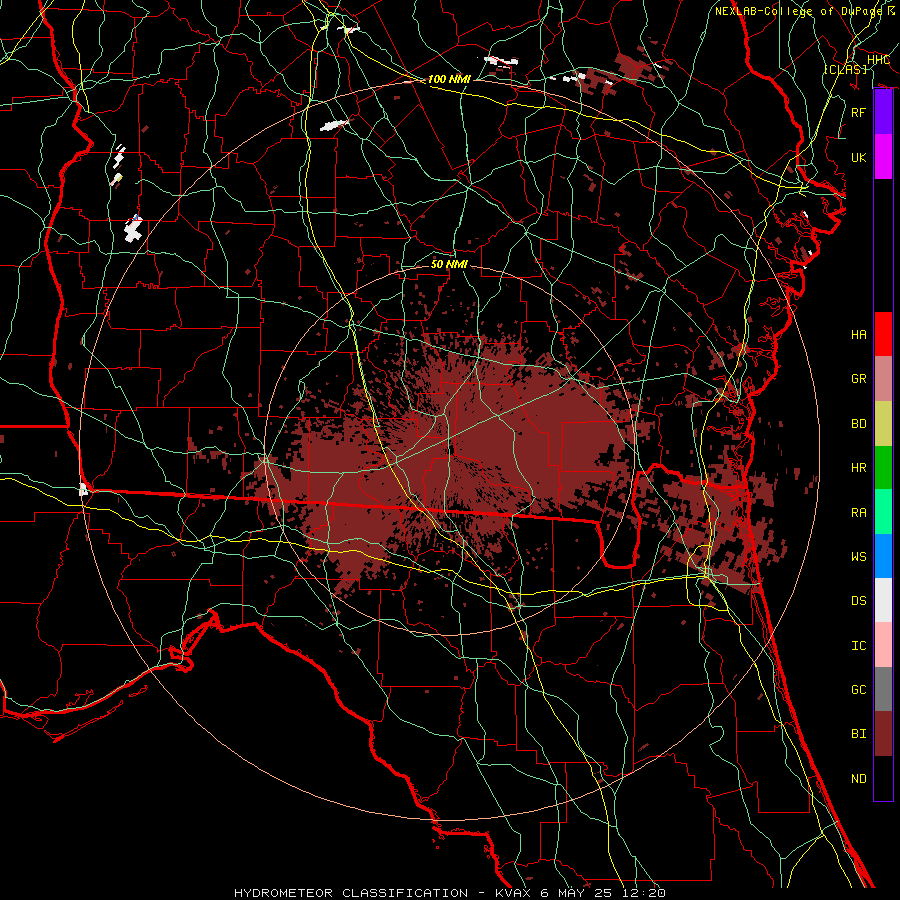
Task: Click the 100 NMI range ring label
Action: (x=449, y=79)
